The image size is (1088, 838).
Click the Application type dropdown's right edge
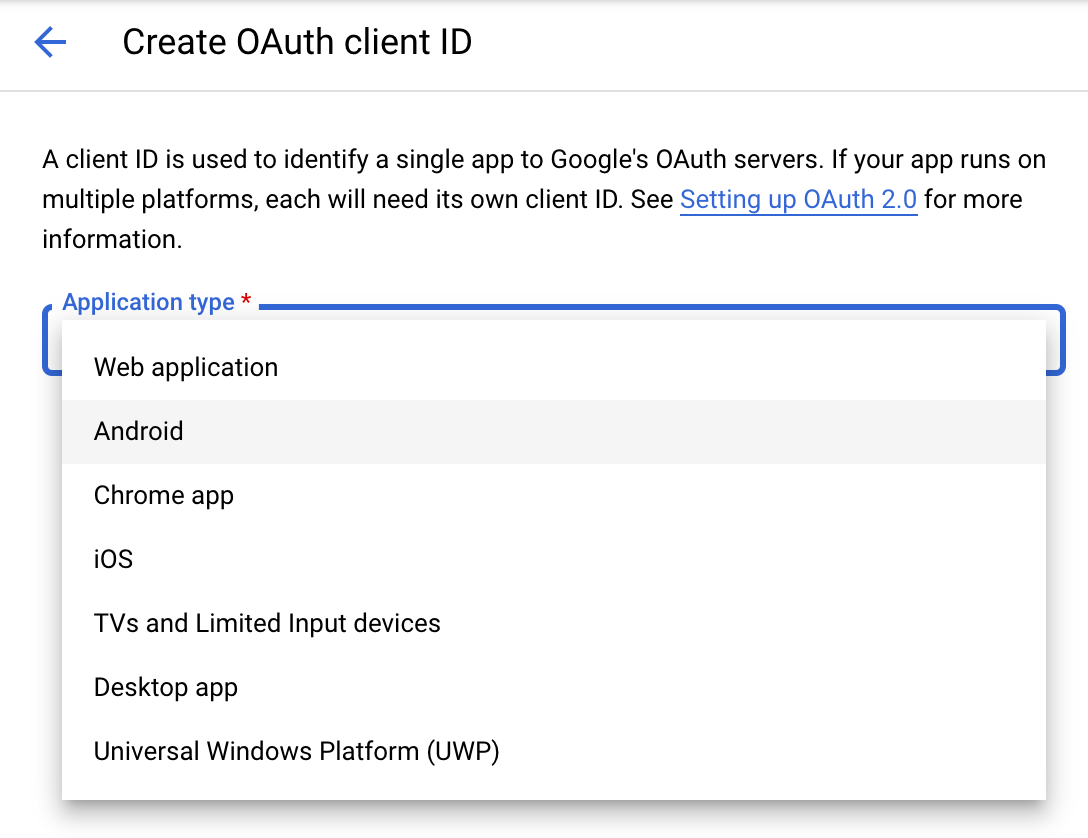click(x=1055, y=340)
